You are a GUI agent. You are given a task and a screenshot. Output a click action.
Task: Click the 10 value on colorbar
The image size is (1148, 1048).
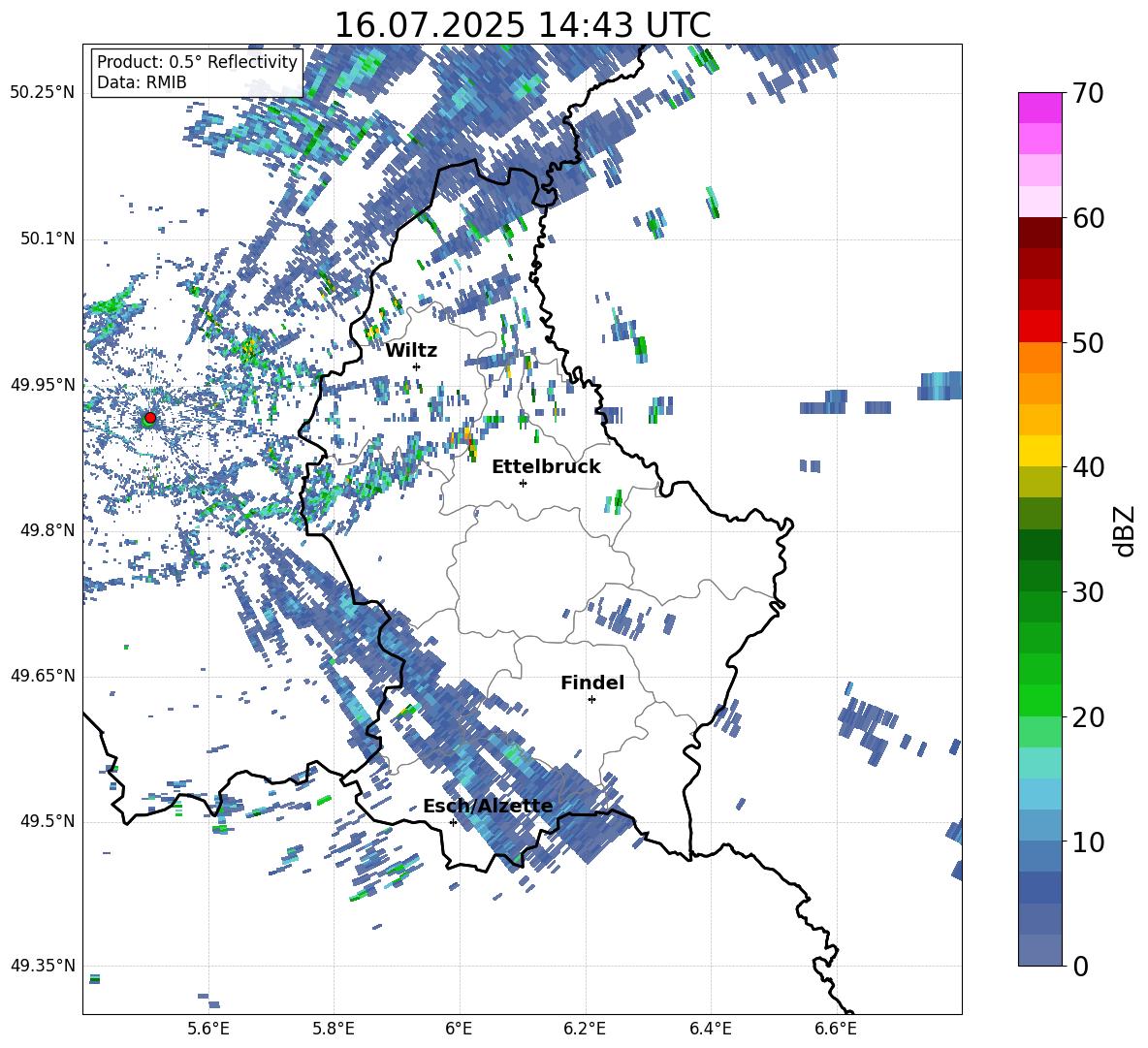(x=1088, y=842)
